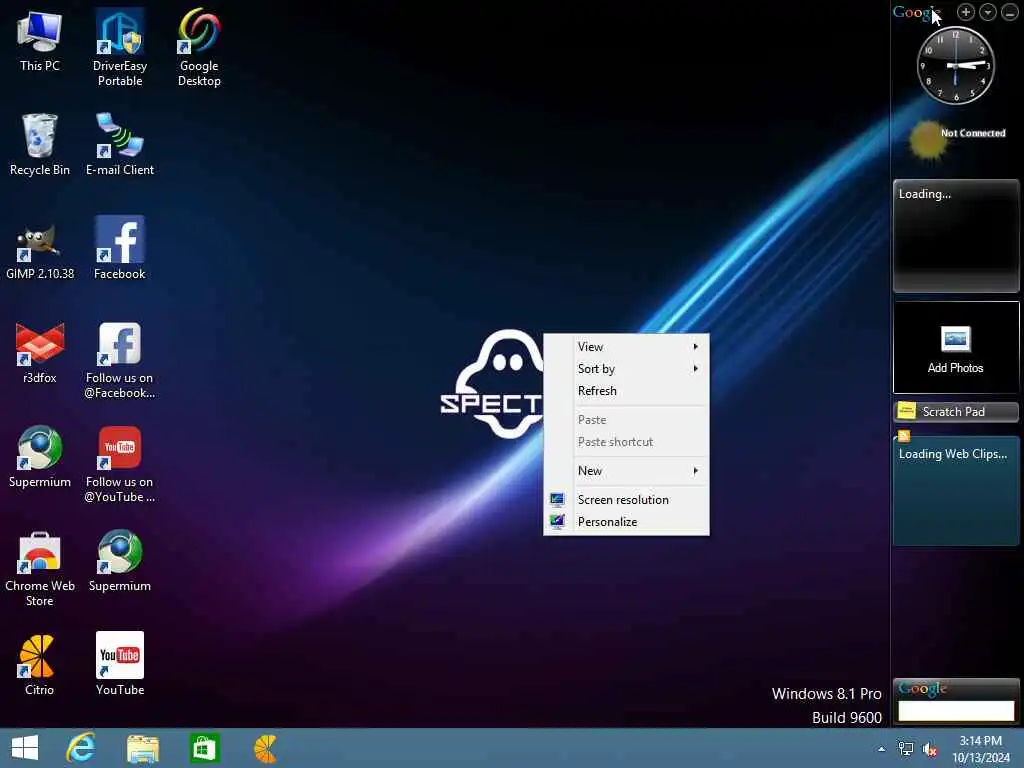1024x768 pixels.
Task: Launch Internet Explorer from the taskbar
Action: point(82,748)
